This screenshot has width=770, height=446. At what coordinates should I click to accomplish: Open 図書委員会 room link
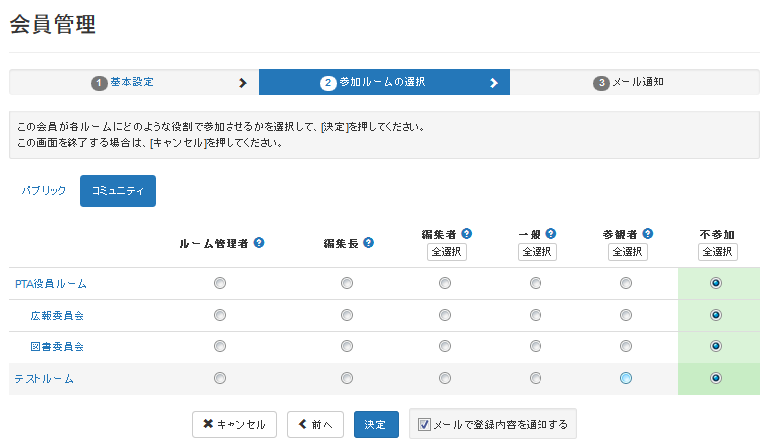57,347
